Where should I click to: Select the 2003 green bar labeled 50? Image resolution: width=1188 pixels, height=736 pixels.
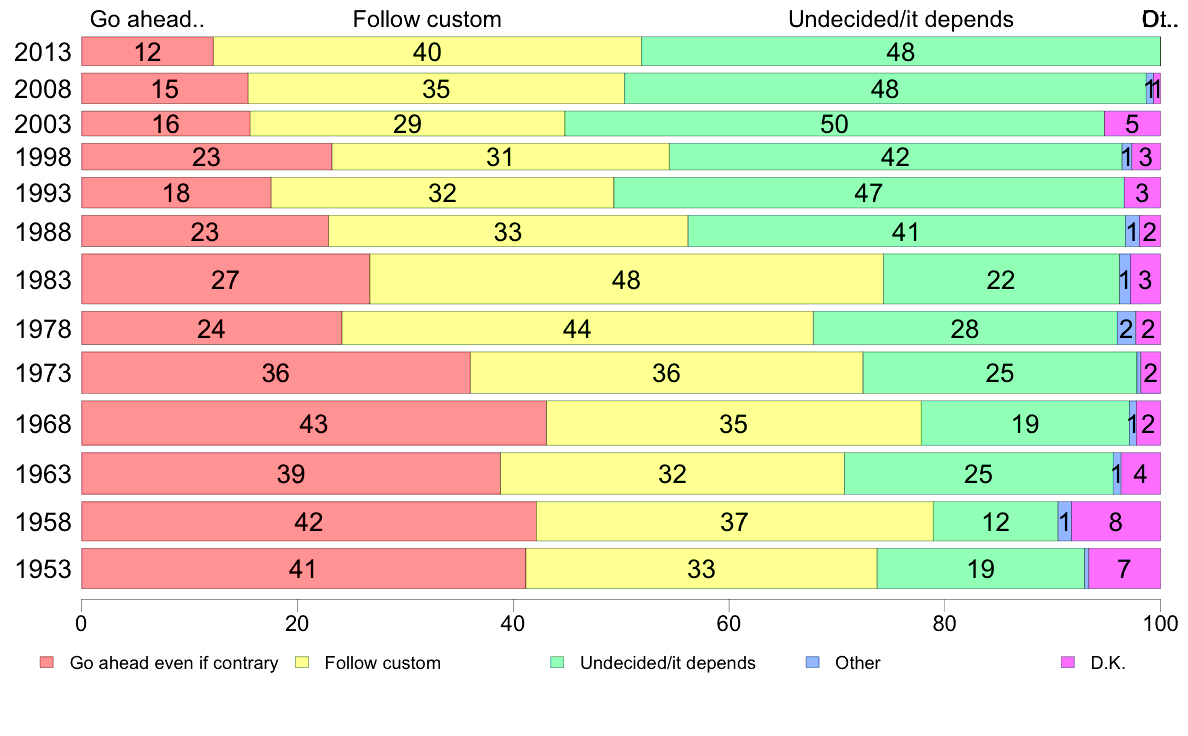coord(834,124)
